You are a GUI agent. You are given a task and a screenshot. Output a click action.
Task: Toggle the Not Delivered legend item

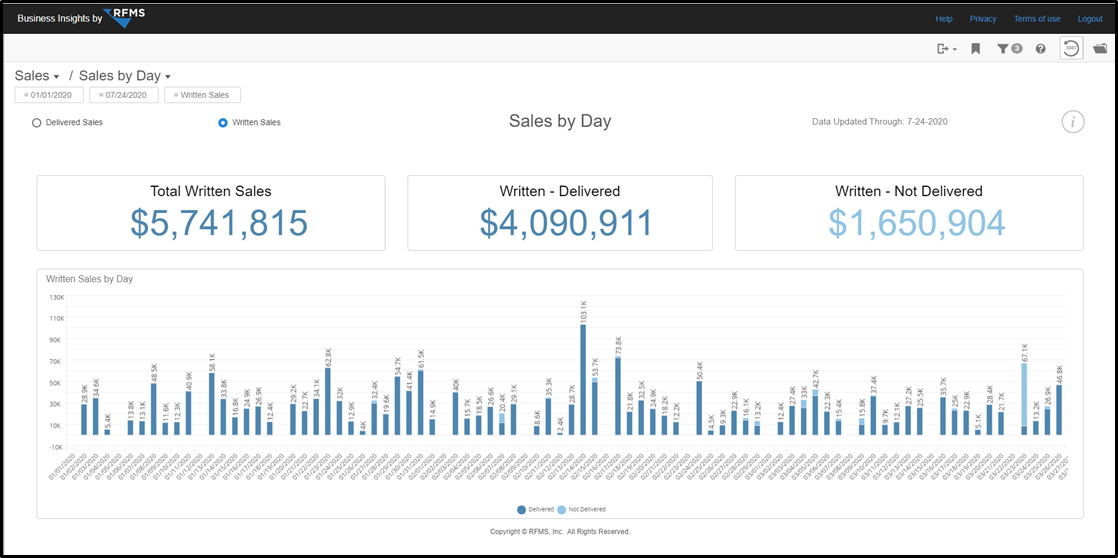[x=581, y=510]
